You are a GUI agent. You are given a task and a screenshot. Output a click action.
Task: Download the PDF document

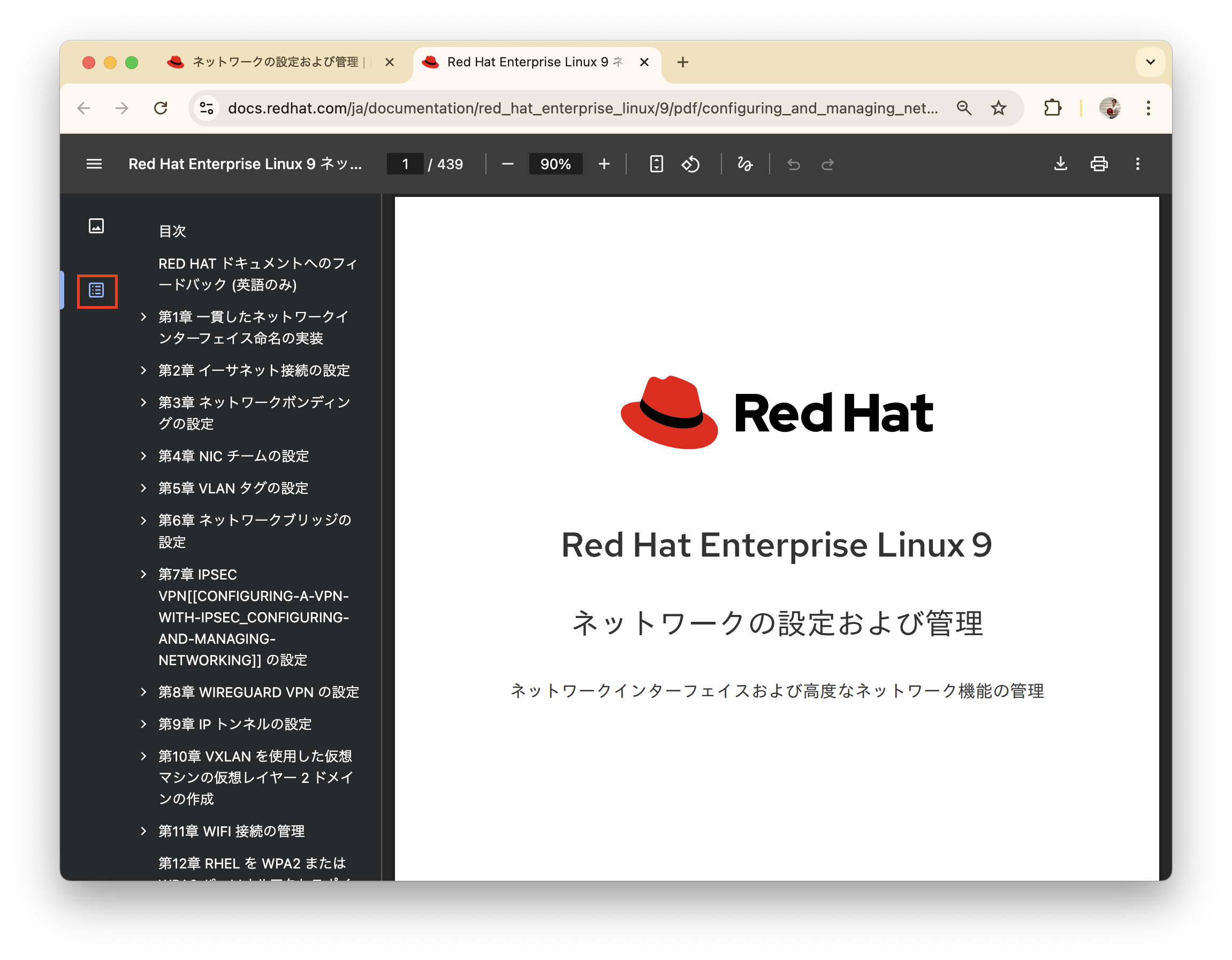click(x=1061, y=164)
